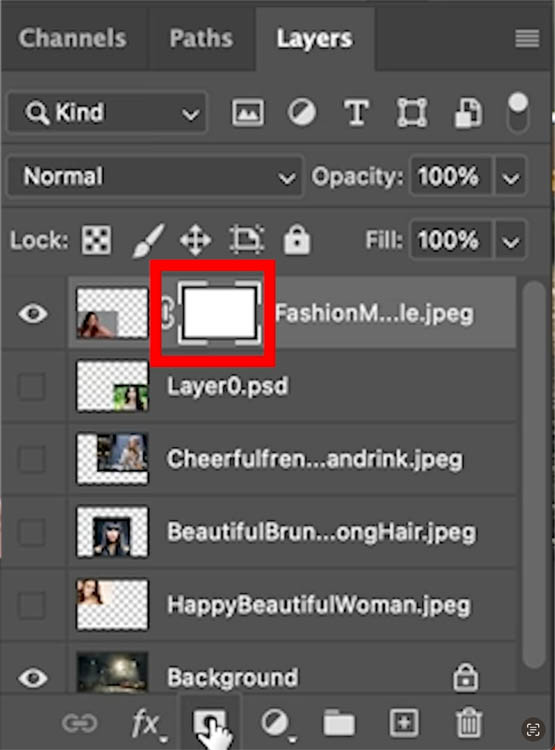
Task: Click the Delete layer trash icon
Action: point(468,722)
